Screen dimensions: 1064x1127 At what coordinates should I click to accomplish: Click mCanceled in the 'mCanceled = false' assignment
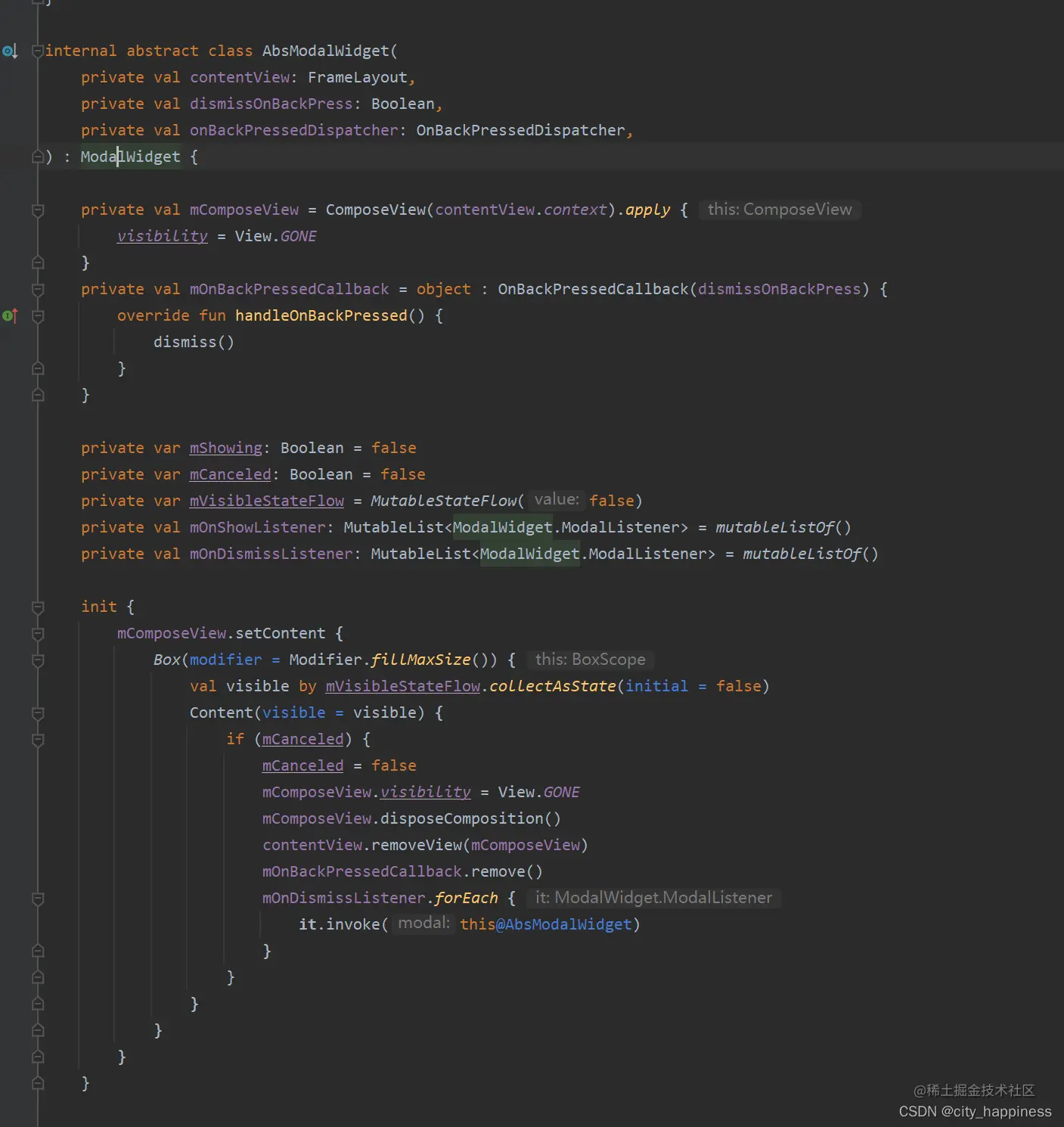(x=303, y=765)
